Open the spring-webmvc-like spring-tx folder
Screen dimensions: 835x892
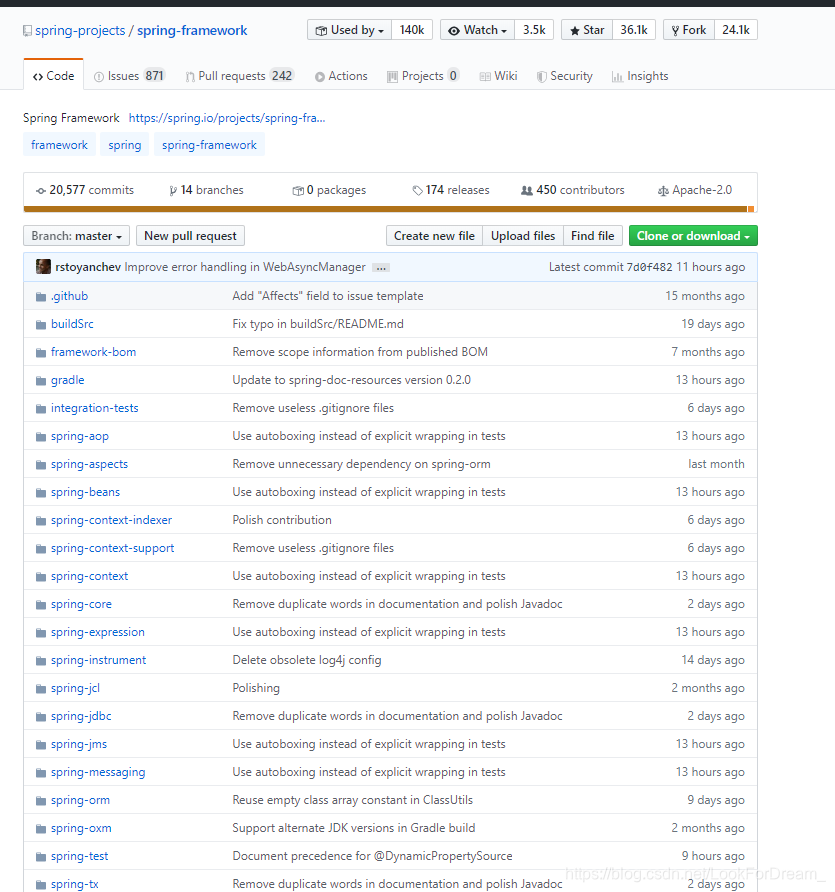point(75,883)
